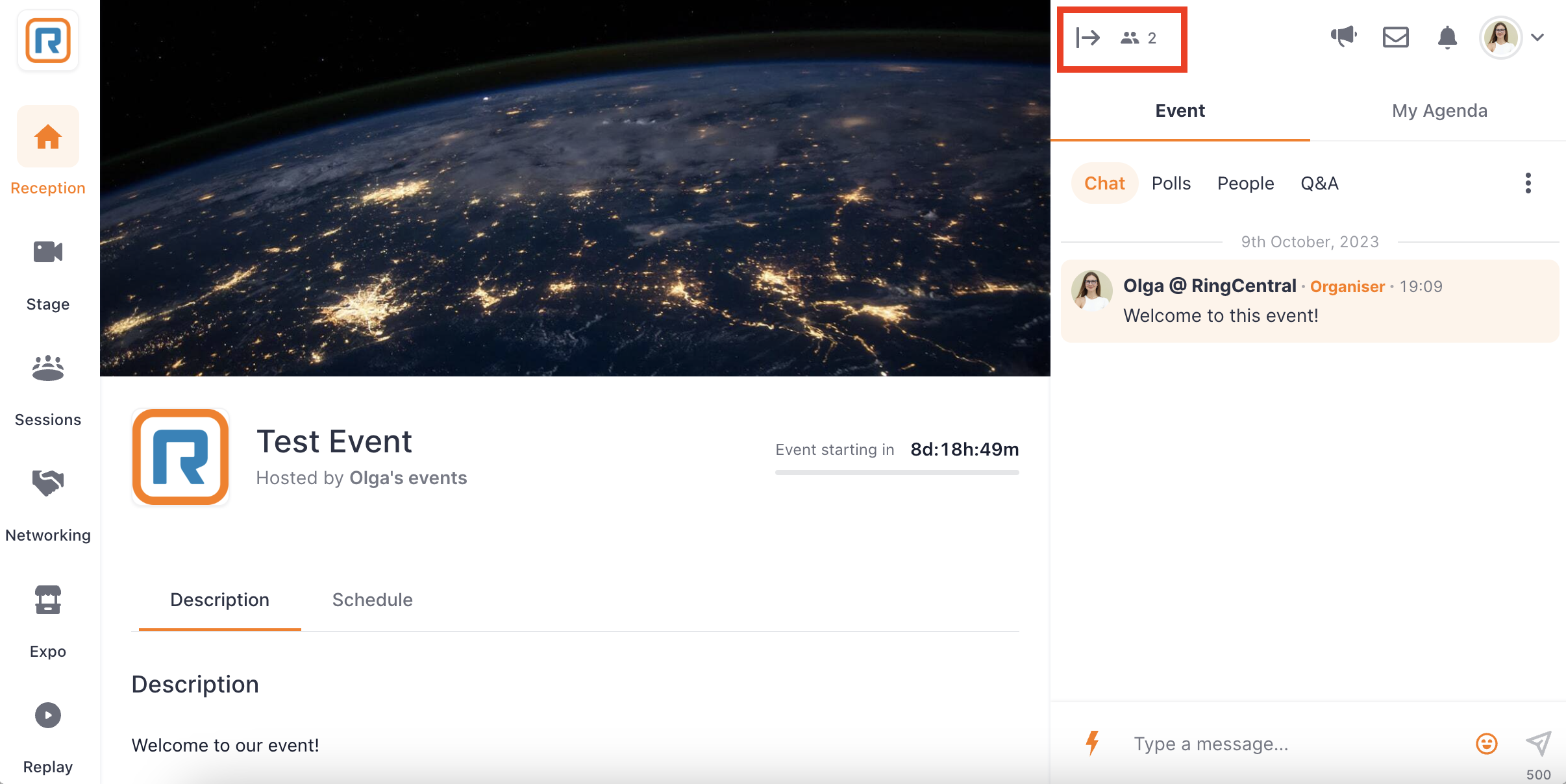Viewport: 1566px width, 784px height.
Task: Collapse the side panel with arrow icon
Action: pos(1087,38)
